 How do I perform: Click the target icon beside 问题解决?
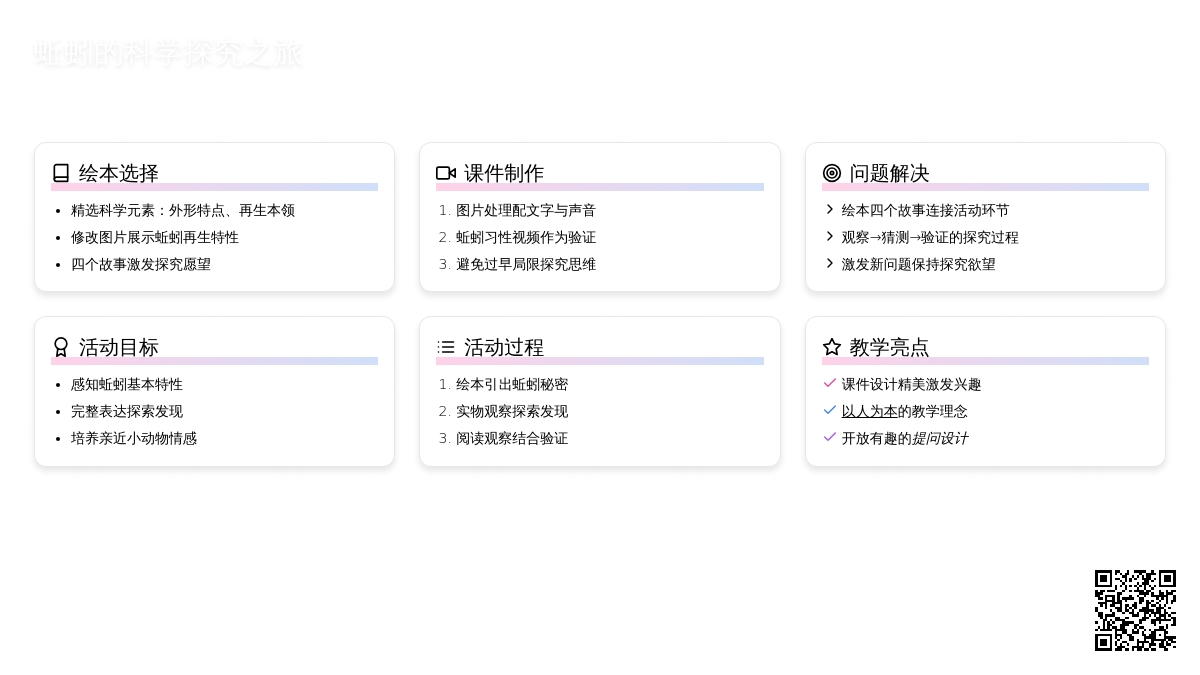point(832,173)
